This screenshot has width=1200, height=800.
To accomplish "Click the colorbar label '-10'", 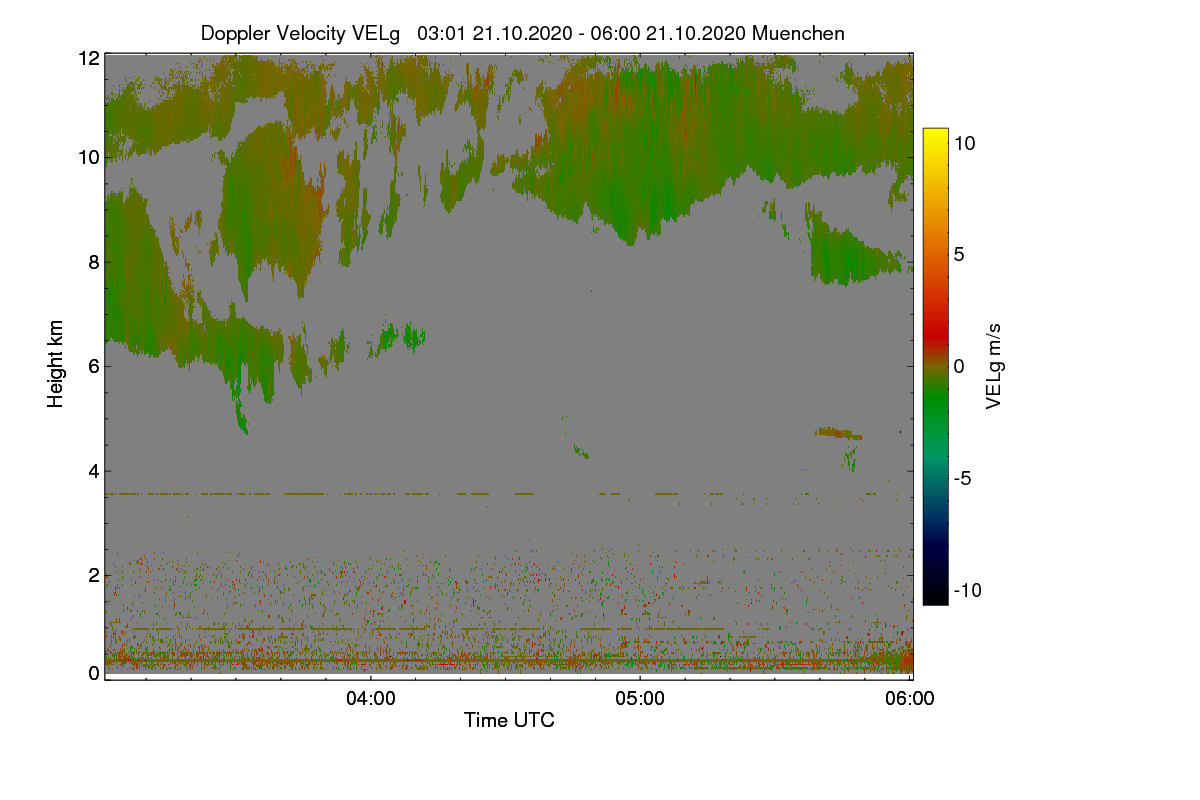I will [967, 590].
